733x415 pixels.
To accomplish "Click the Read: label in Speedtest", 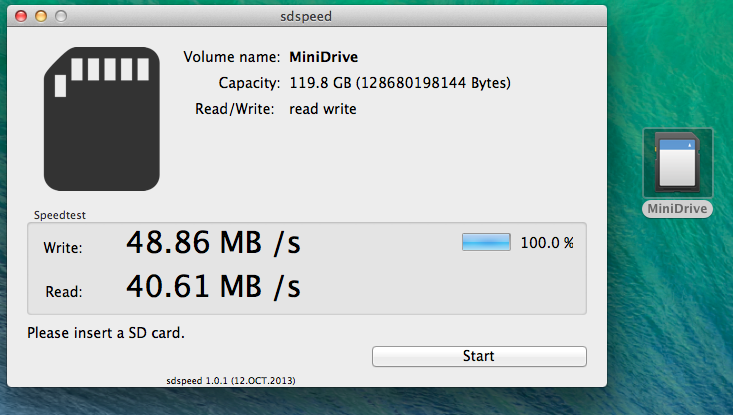I will (64, 292).
